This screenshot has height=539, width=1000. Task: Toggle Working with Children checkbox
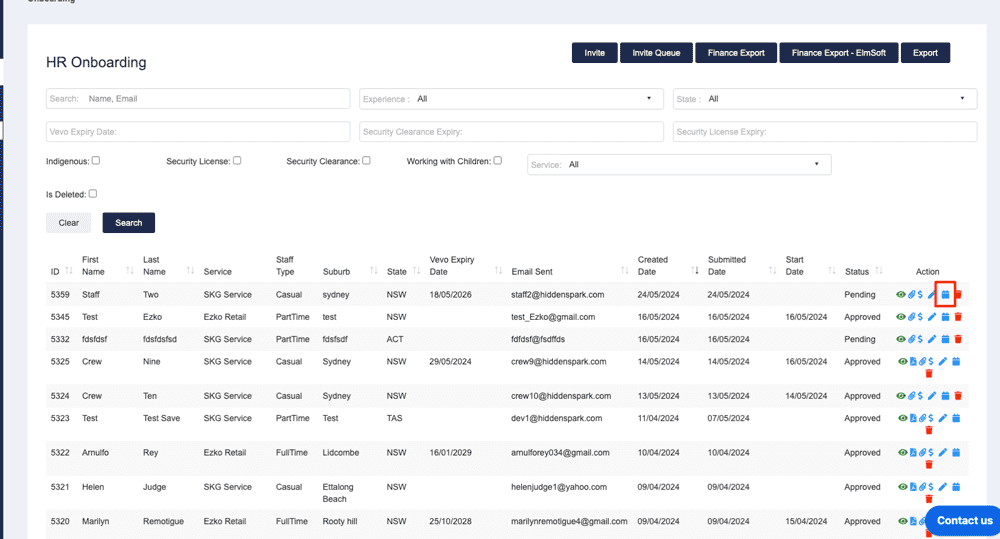(x=497, y=161)
